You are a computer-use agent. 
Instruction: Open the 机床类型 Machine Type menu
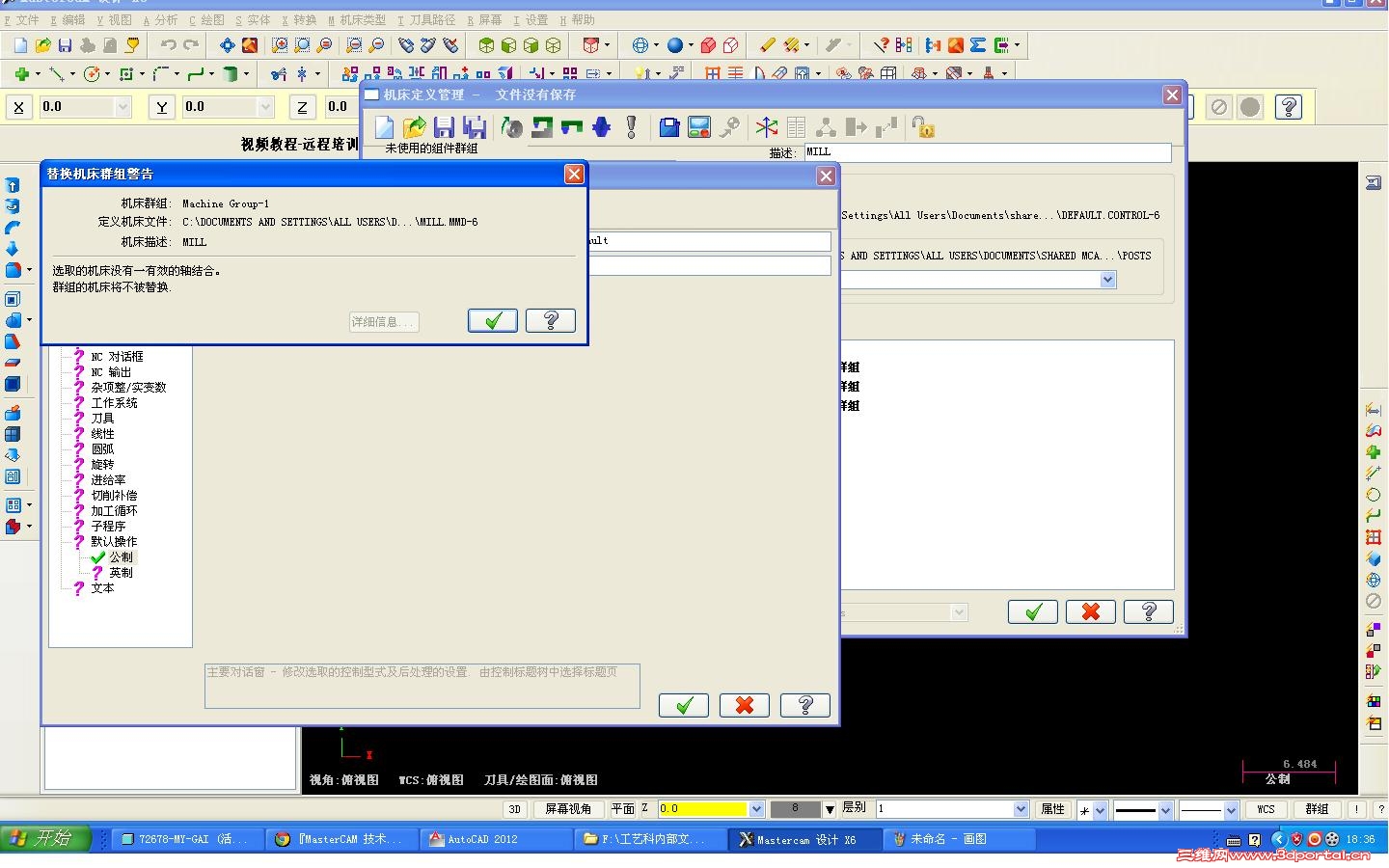[357, 19]
